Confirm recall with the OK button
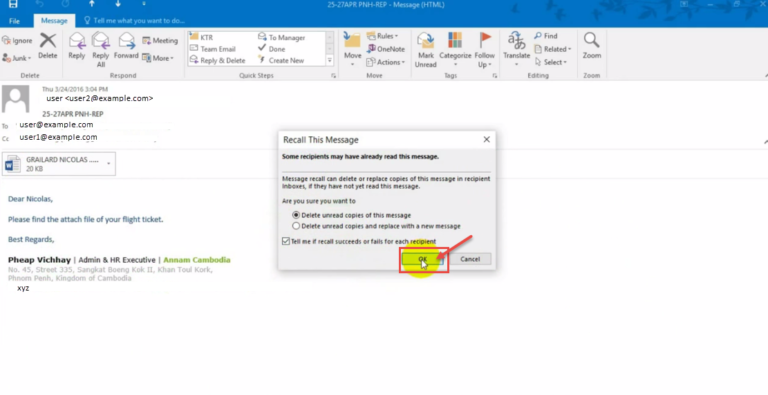 [x=422, y=259]
